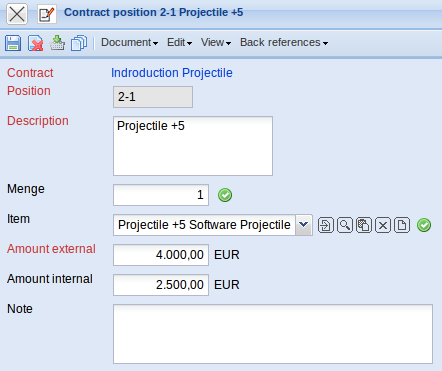Expand the Item dropdown arrow

[304, 225]
